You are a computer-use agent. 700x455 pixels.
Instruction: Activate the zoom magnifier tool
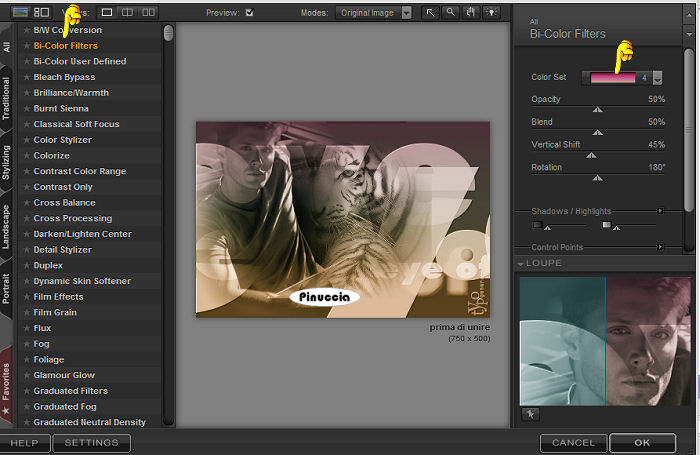click(450, 13)
